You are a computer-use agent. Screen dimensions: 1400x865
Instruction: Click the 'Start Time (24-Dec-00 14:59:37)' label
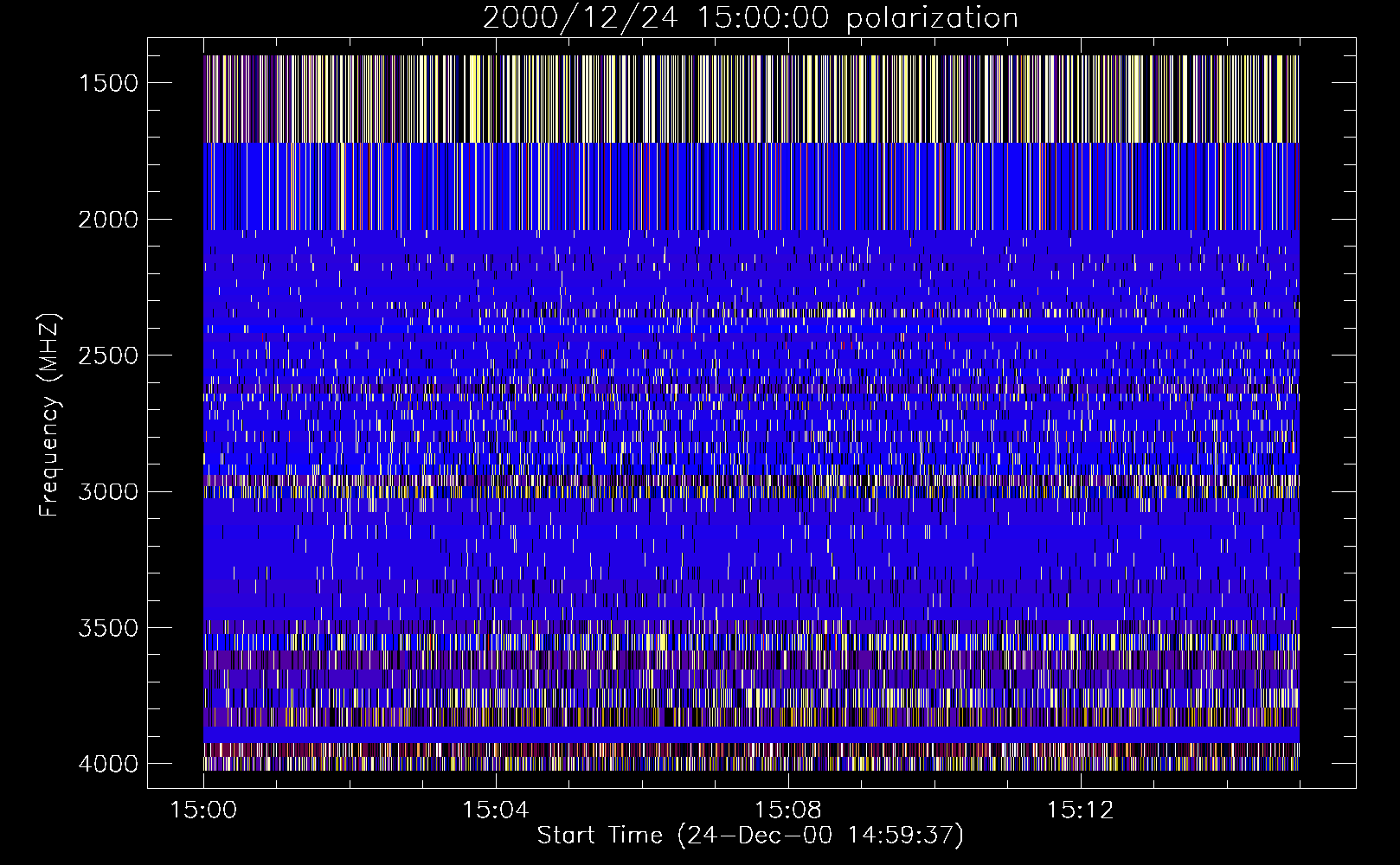750,836
